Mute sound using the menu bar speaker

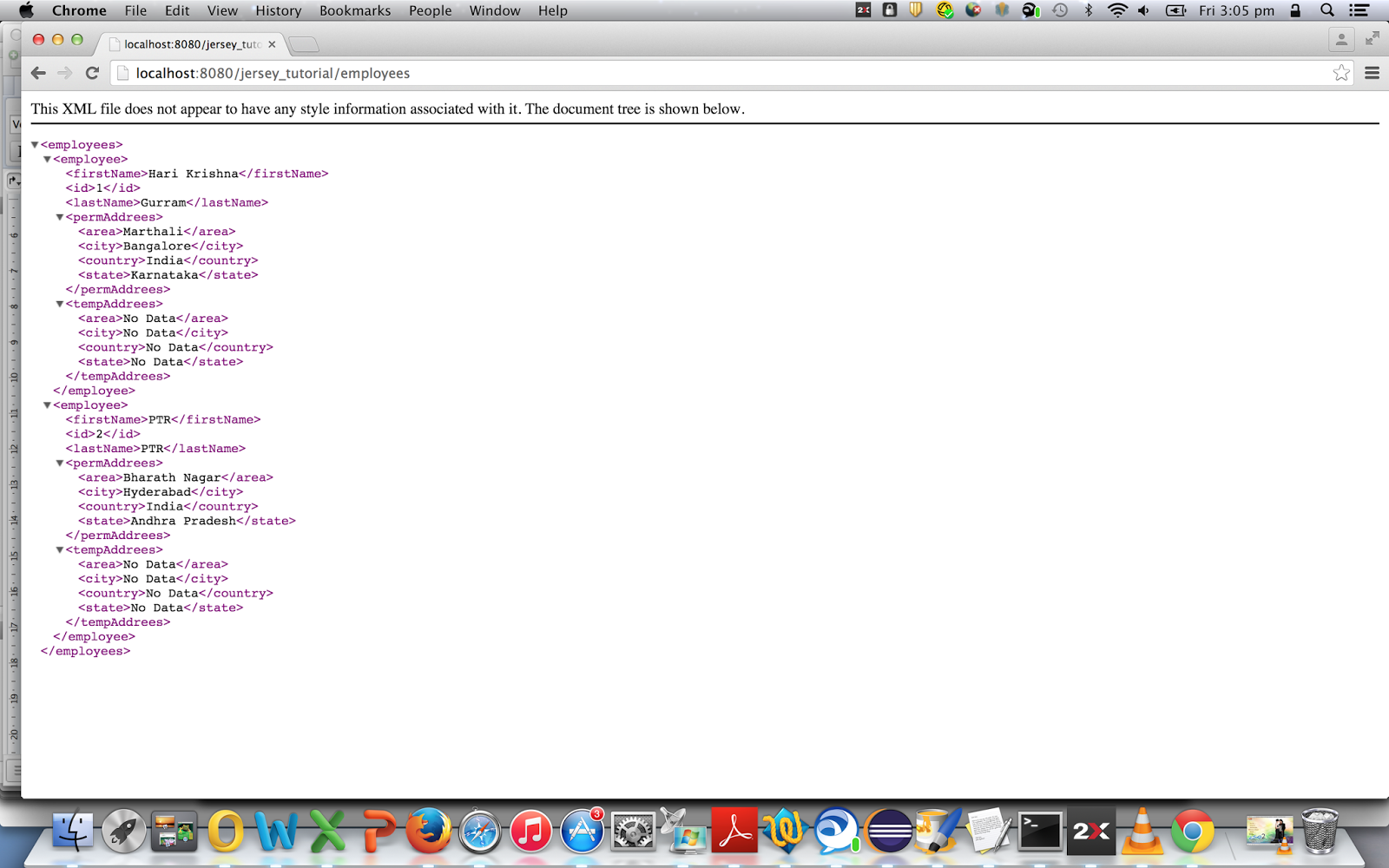(x=1142, y=10)
